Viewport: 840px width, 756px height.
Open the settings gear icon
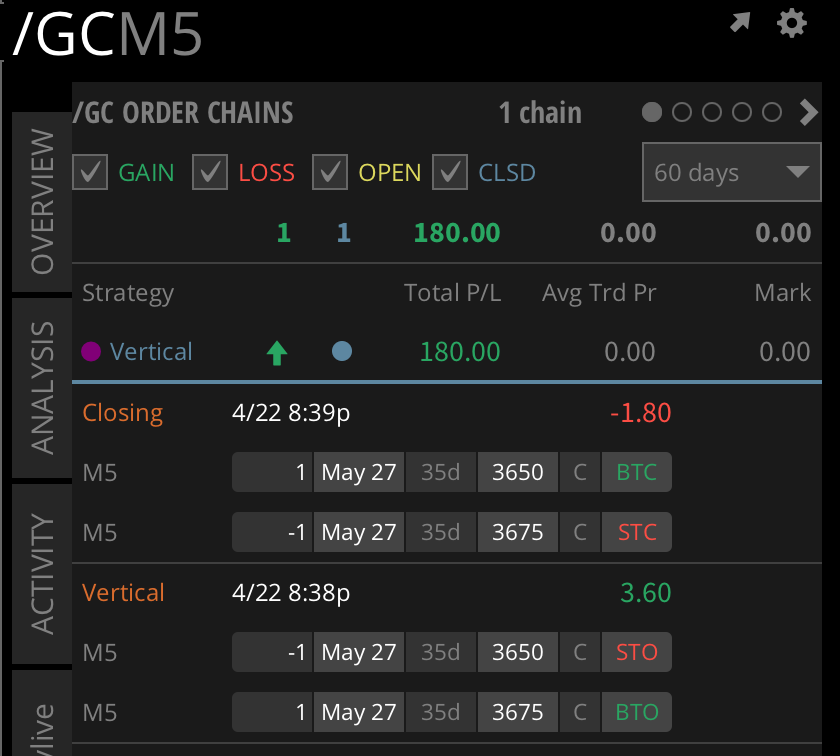point(791,22)
